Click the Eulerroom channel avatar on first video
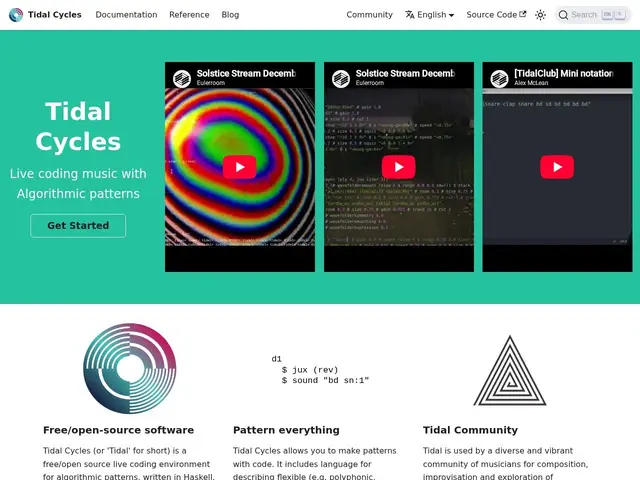 [182, 78]
